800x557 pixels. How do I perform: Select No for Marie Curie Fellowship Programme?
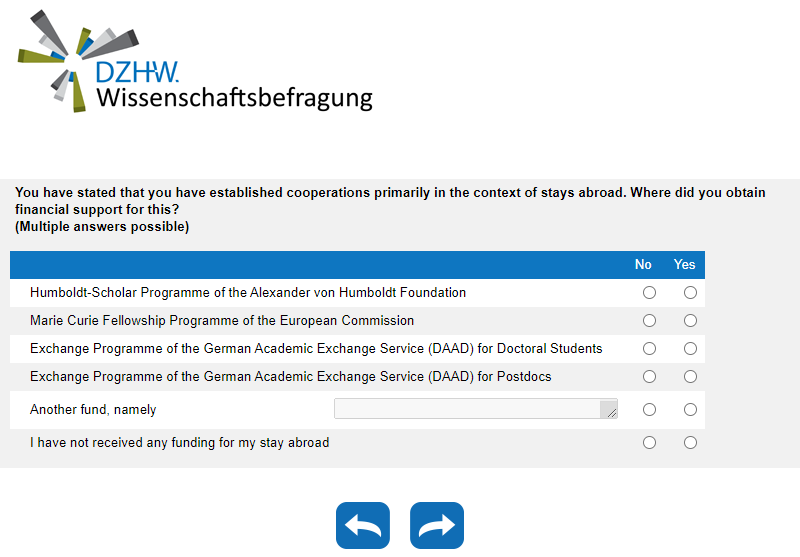tap(650, 321)
